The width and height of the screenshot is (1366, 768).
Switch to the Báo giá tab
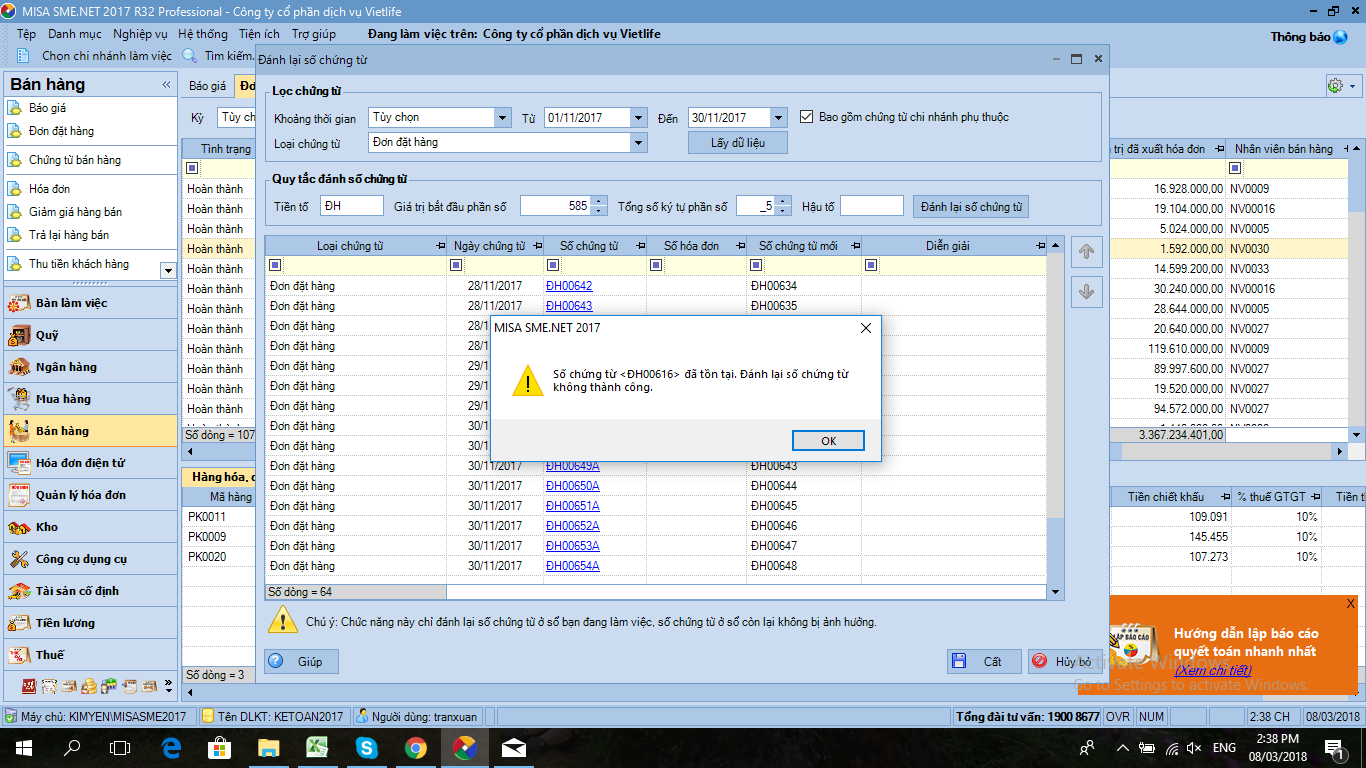pyautogui.click(x=207, y=86)
